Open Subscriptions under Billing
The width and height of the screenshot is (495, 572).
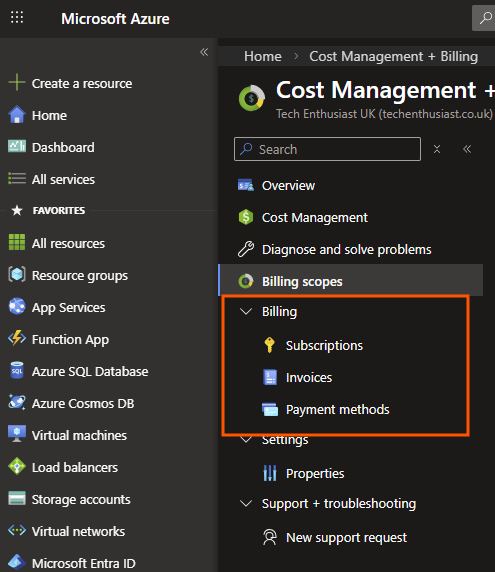click(x=324, y=345)
